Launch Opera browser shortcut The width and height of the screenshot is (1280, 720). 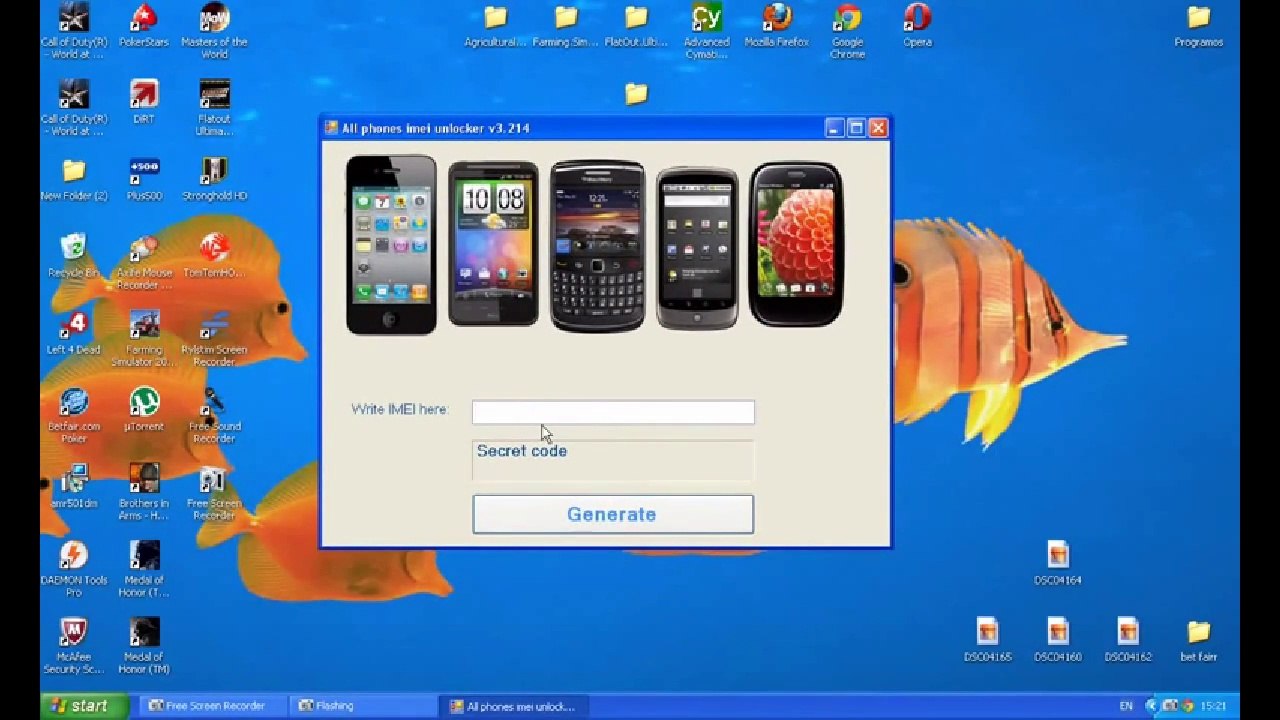click(x=917, y=26)
